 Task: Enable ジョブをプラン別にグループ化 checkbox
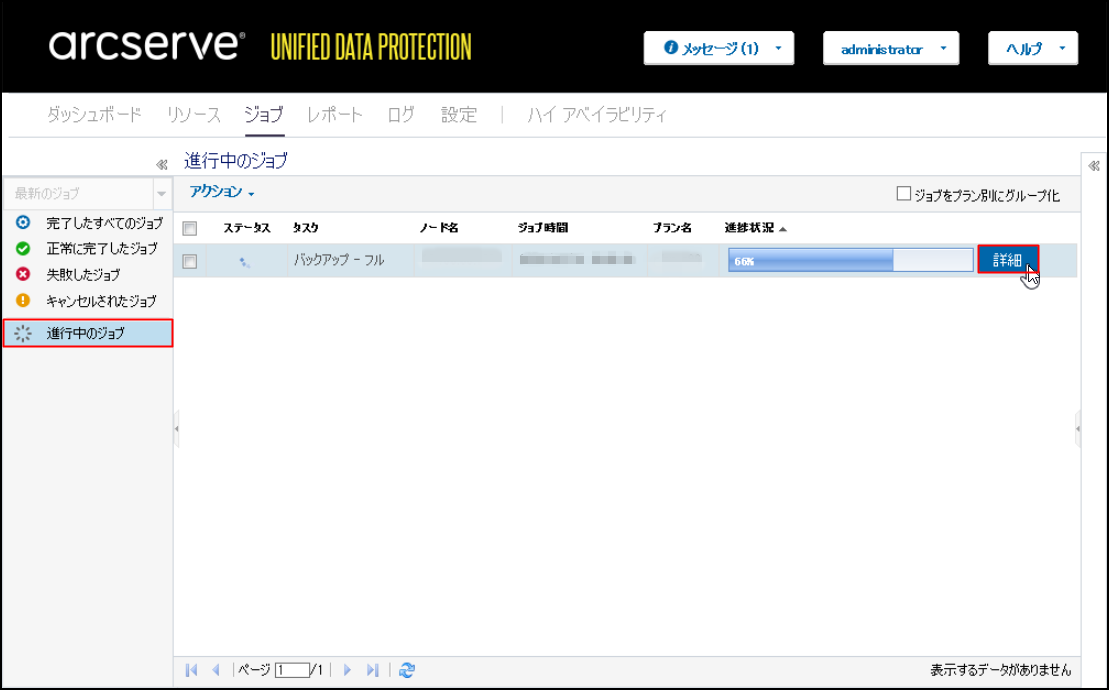pyautogui.click(x=904, y=194)
